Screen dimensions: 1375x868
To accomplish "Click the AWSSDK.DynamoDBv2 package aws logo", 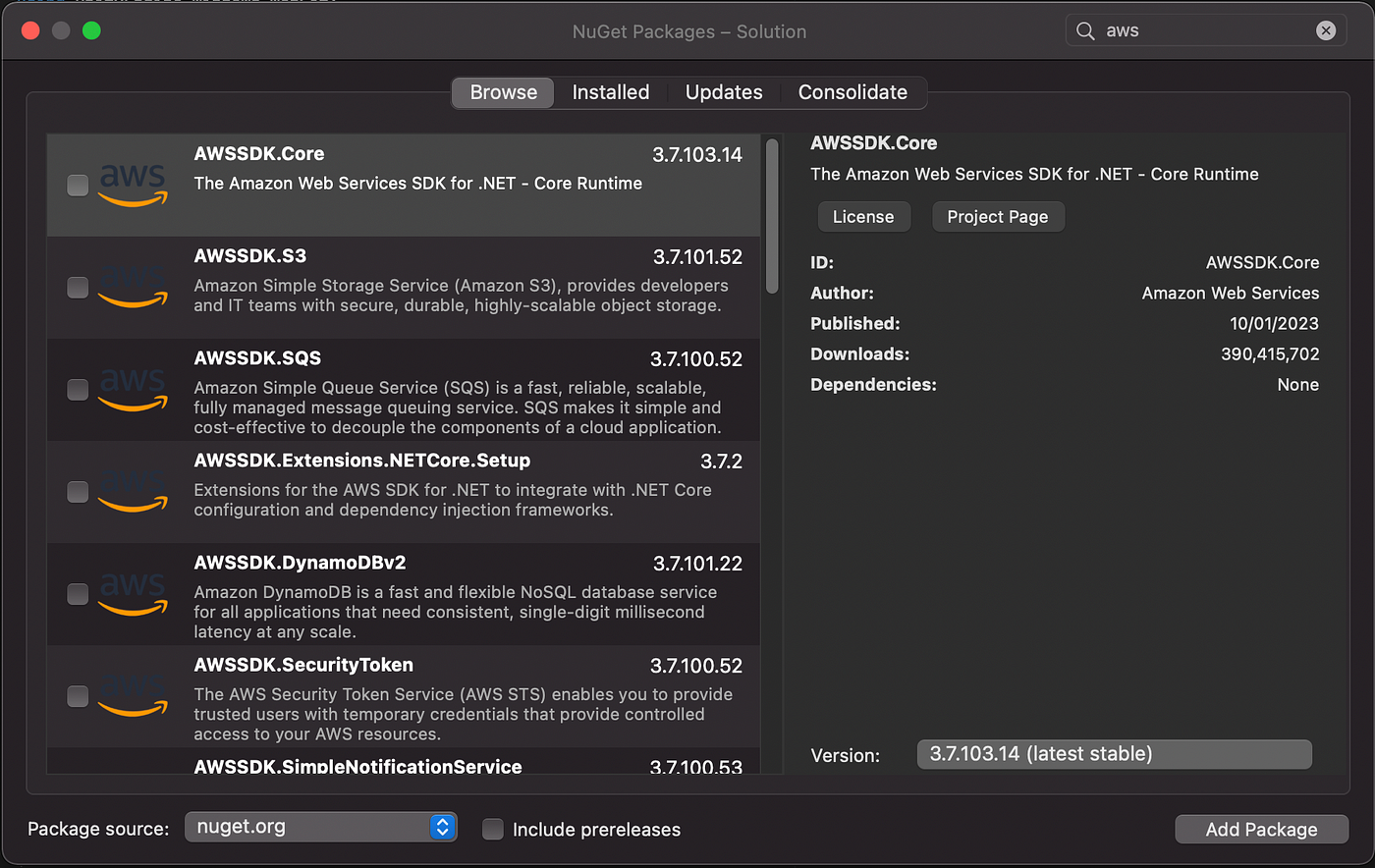I will (133, 593).
